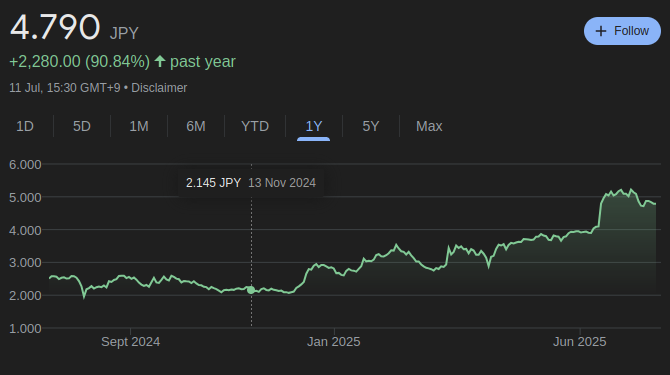
Task: Click the 2.000 y-axis label
Action: [25, 296]
